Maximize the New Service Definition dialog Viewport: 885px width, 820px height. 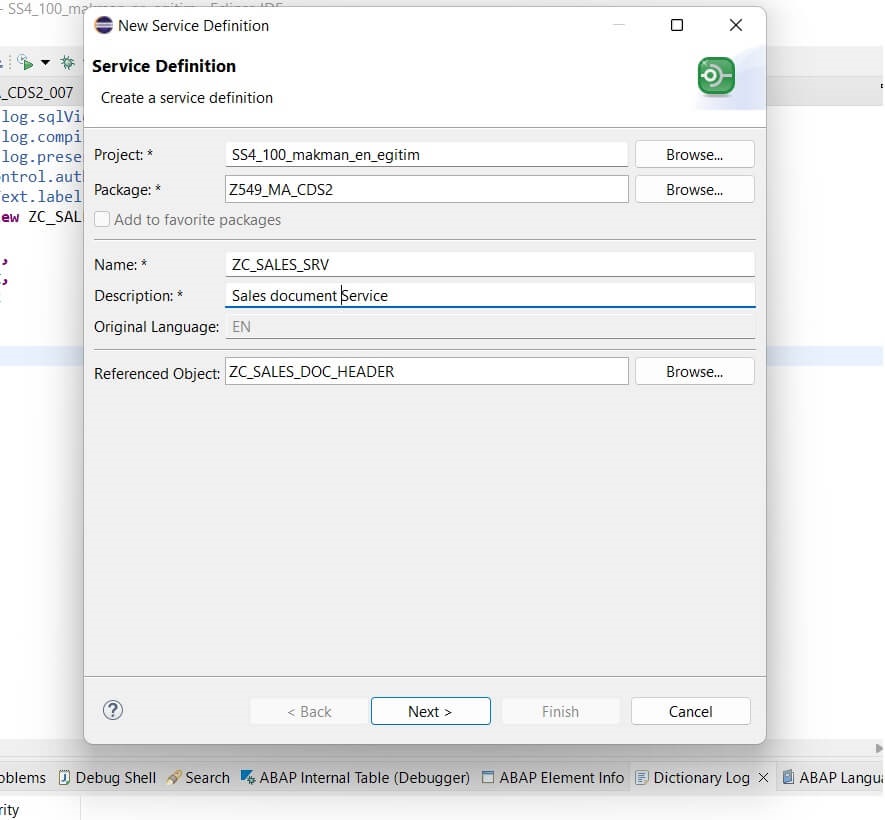(677, 25)
